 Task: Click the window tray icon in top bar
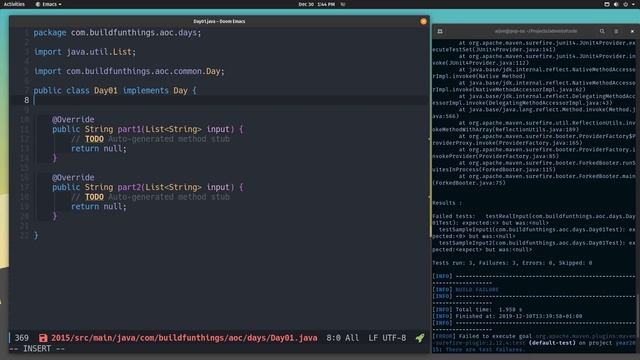pos(607,4)
